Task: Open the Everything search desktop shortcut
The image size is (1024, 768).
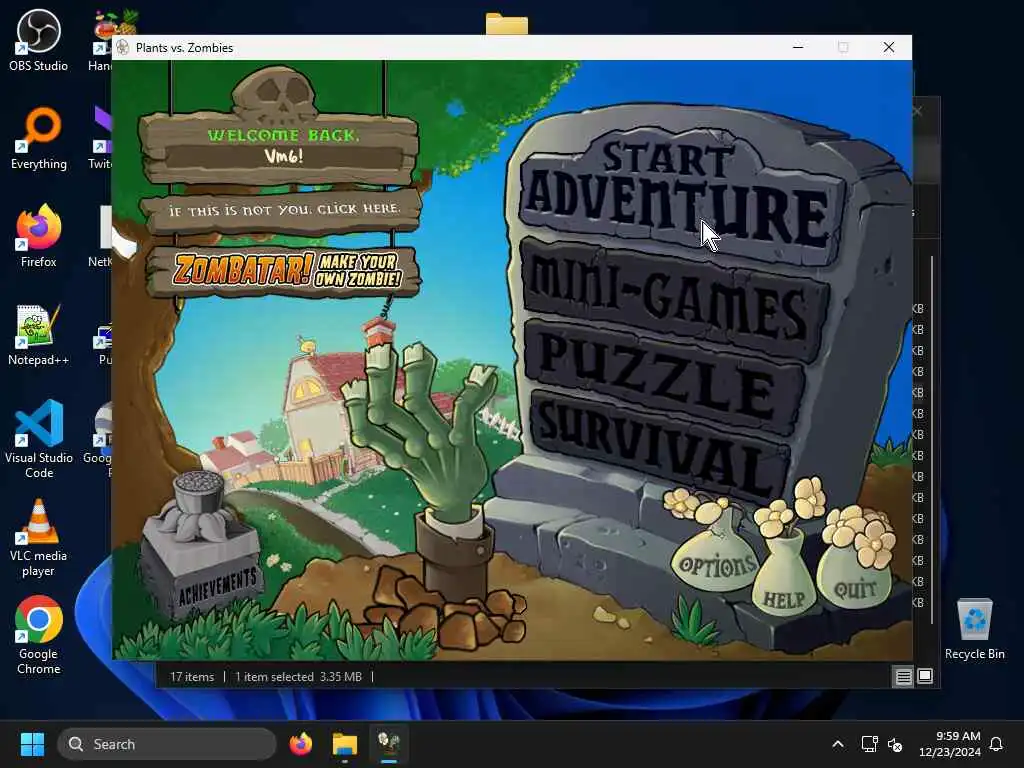Action: click(39, 138)
